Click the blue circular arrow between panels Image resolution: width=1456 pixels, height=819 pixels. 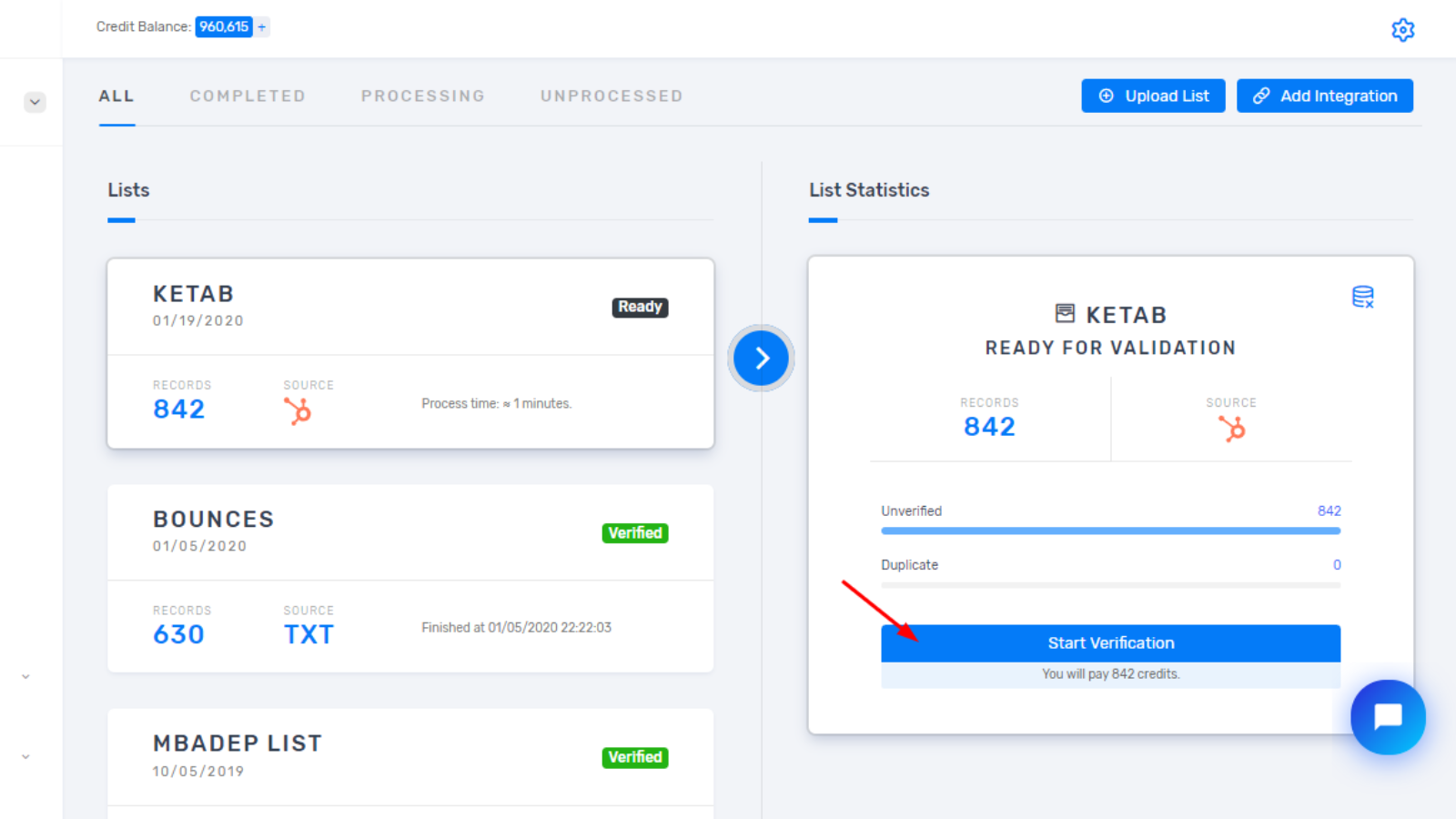(x=761, y=358)
